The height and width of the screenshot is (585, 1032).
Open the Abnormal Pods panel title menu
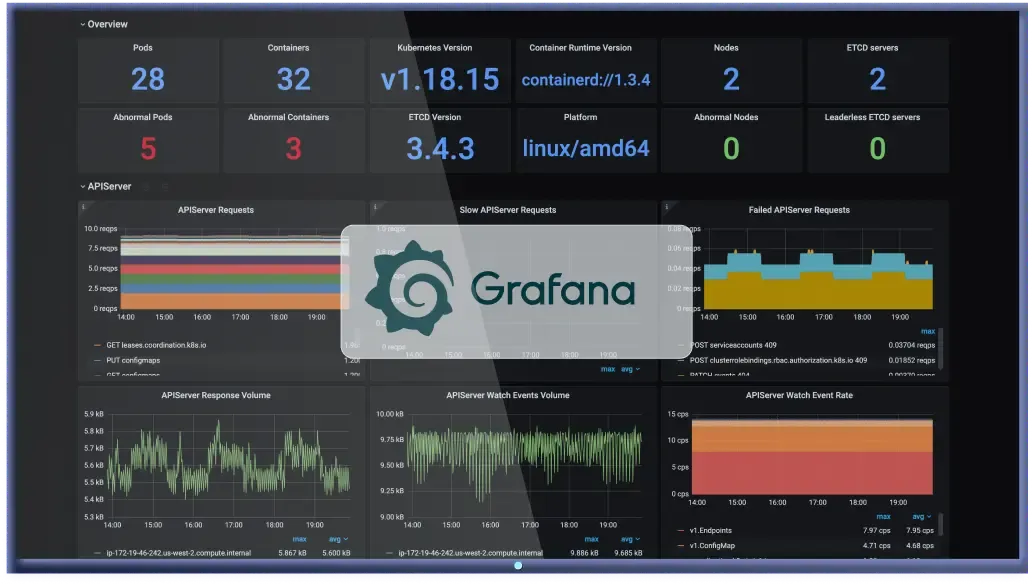143,118
